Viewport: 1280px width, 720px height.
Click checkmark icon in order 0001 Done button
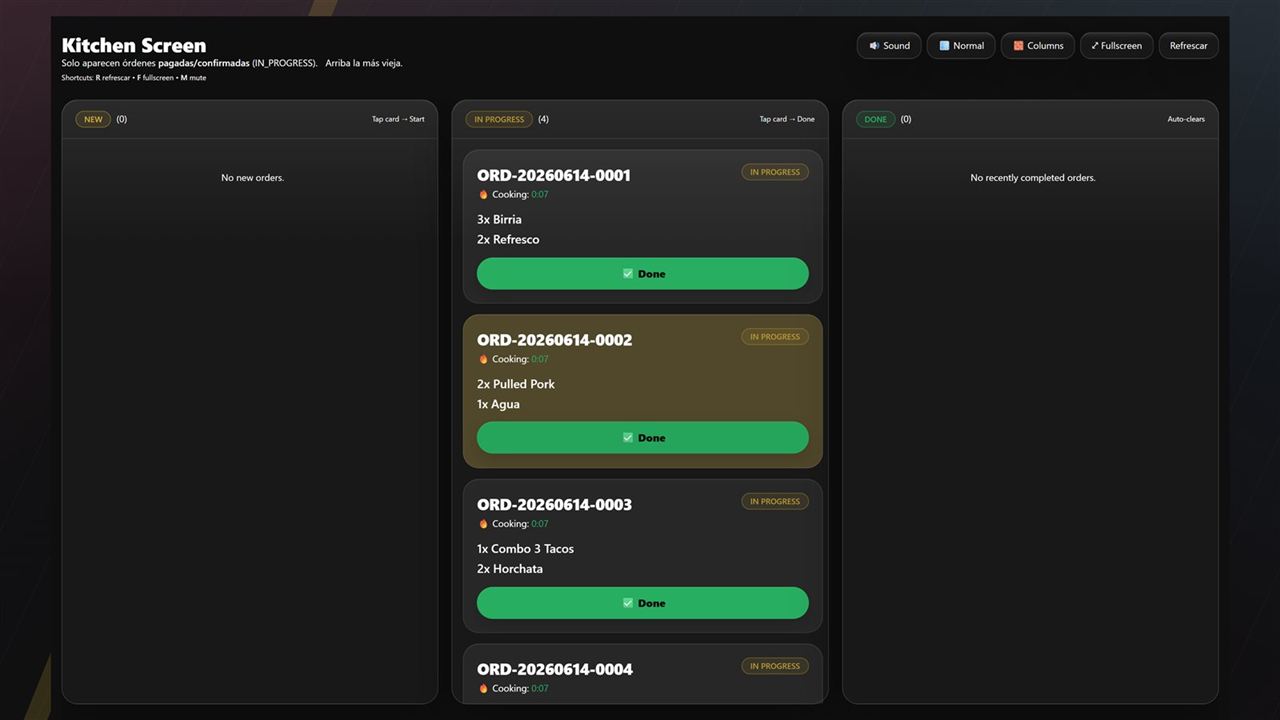pyautogui.click(x=628, y=274)
